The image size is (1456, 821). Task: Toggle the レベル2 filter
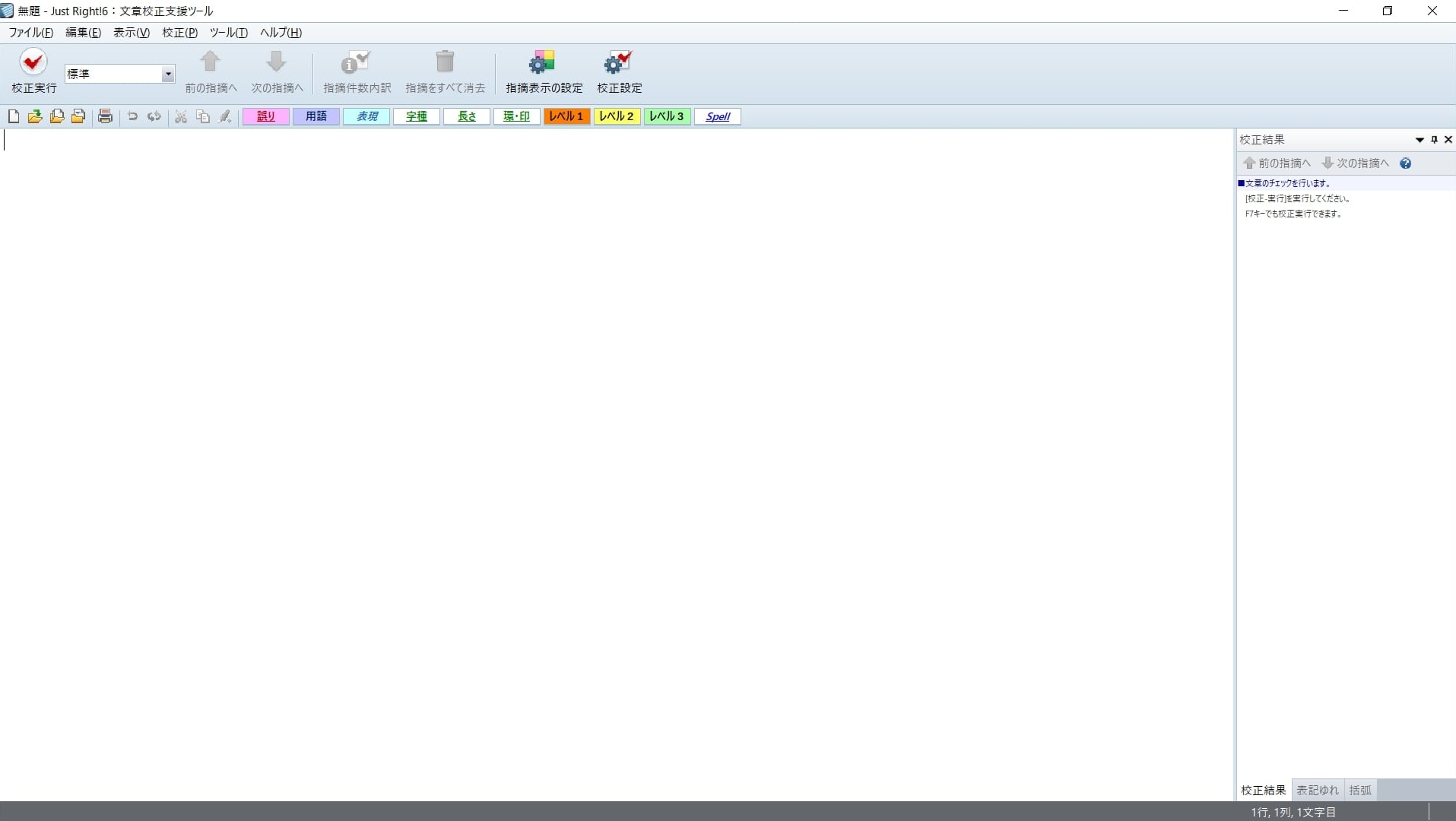tap(617, 116)
